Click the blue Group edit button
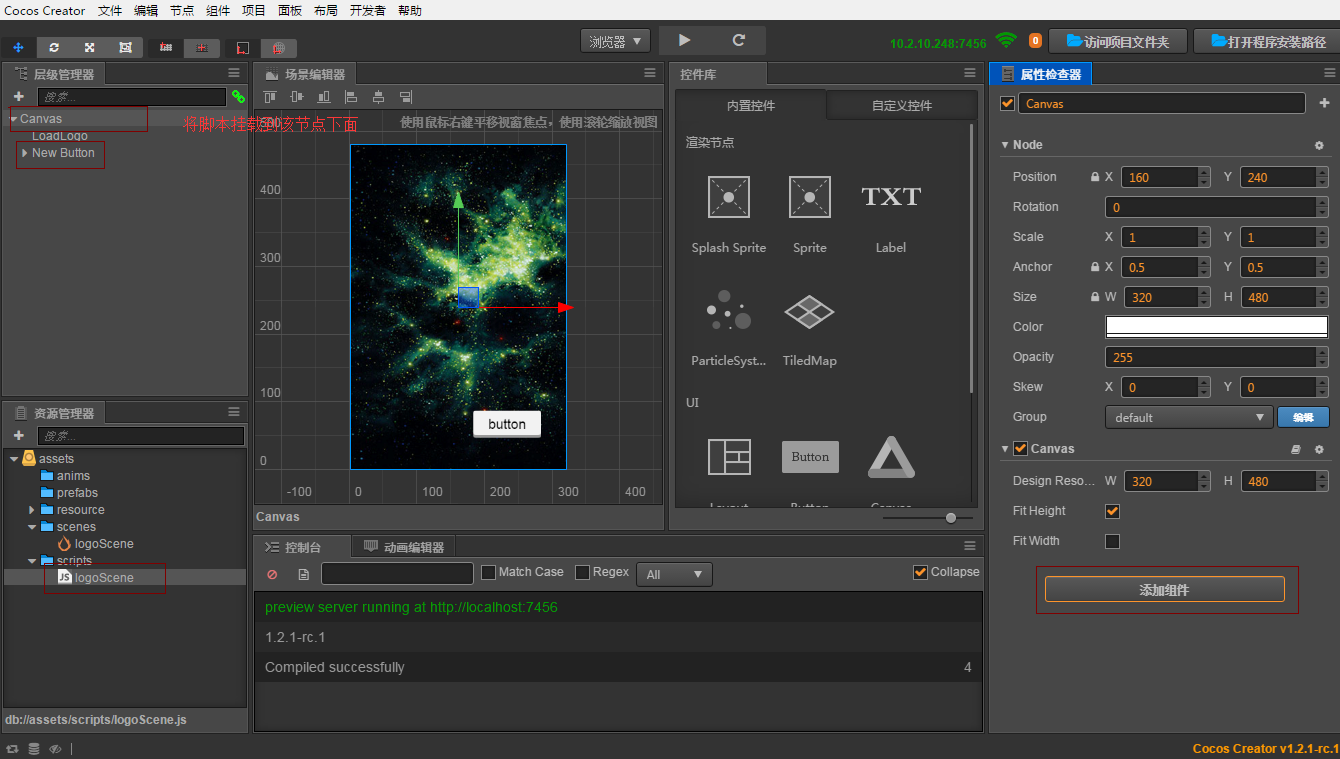The width and height of the screenshot is (1340, 759). click(1303, 417)
